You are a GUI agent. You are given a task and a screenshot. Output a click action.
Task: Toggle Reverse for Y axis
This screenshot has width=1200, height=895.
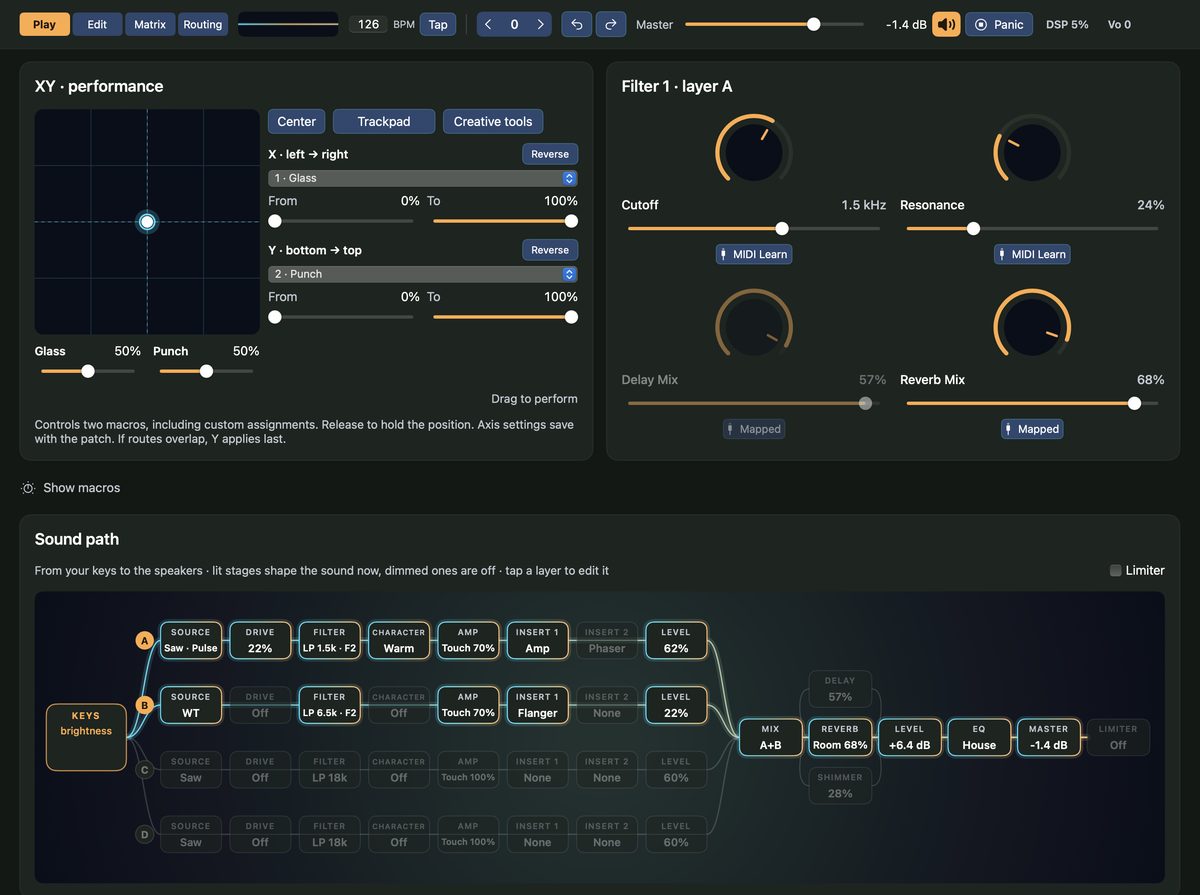(x=550, y=250)
